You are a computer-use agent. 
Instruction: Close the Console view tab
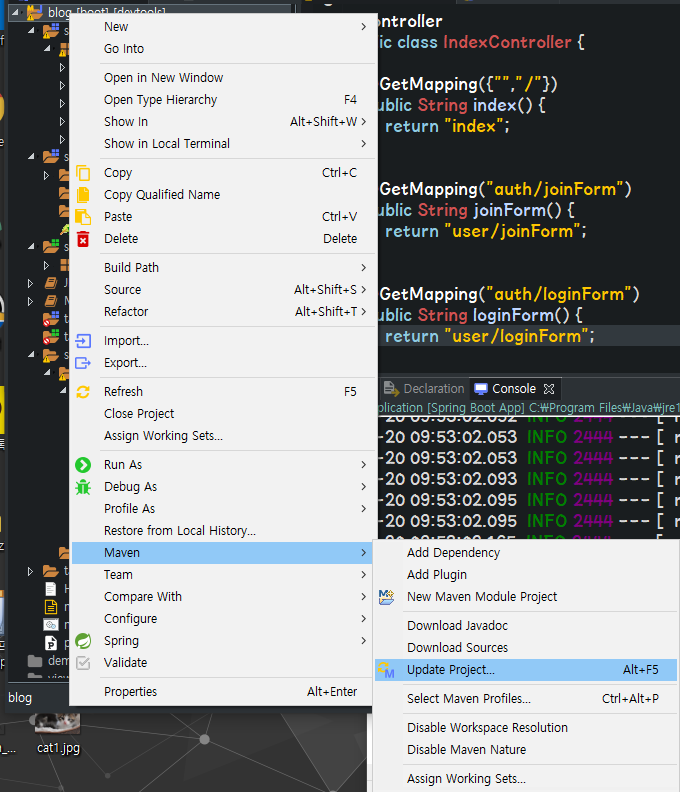tap(549, 389)
